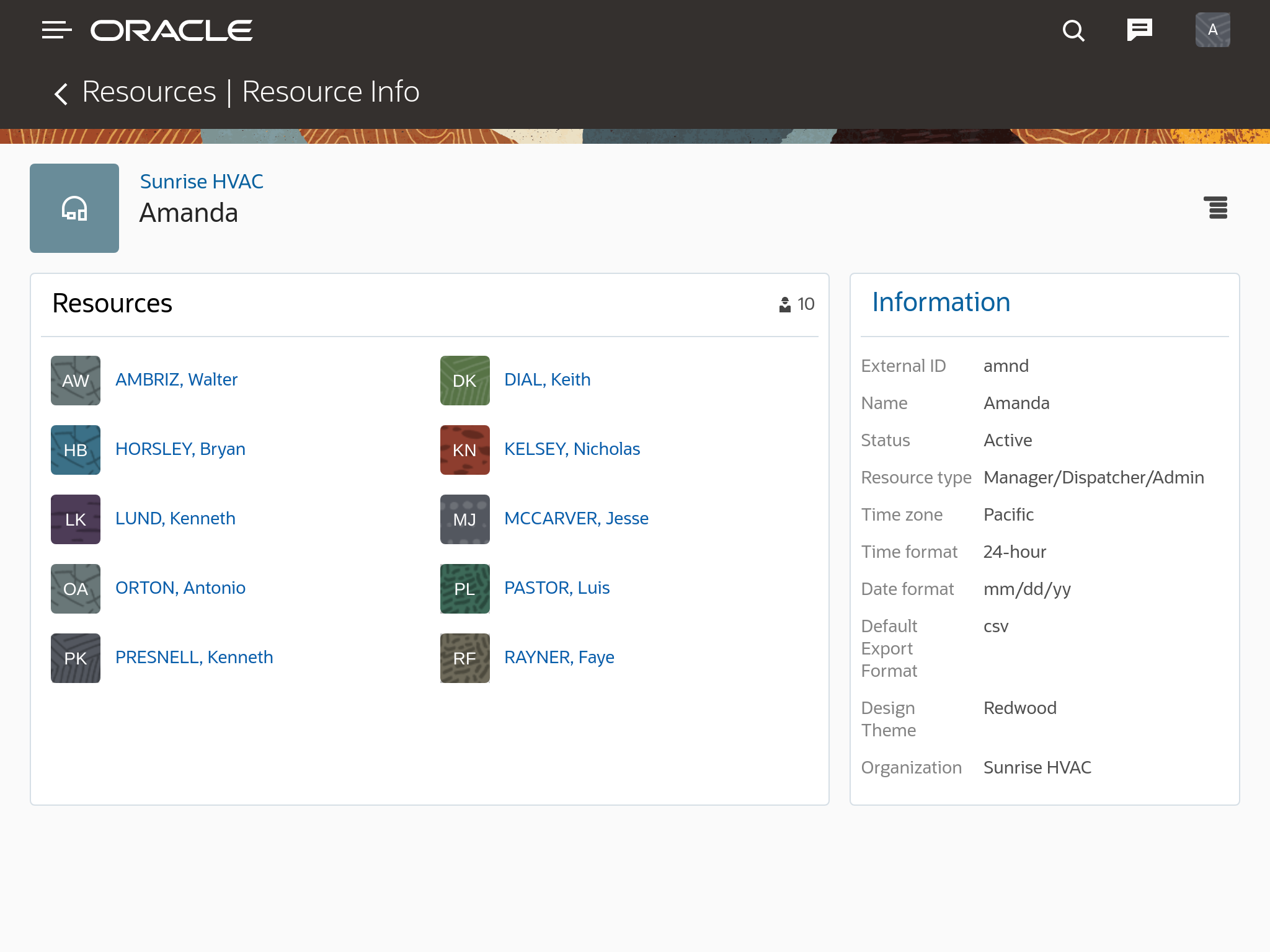Click the Oracle logo in the header
This screenshot has height=952, width=1270.
pyautogui.click(x=170, y=30)
